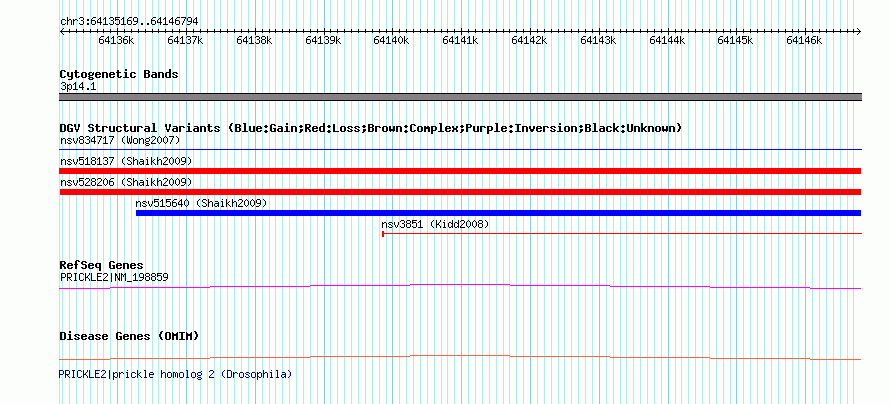Image resolution: width=890 pixels, height=404 pixels.
Task: Select the red nsv528206 loss bar
Action: tap(460, 192)
